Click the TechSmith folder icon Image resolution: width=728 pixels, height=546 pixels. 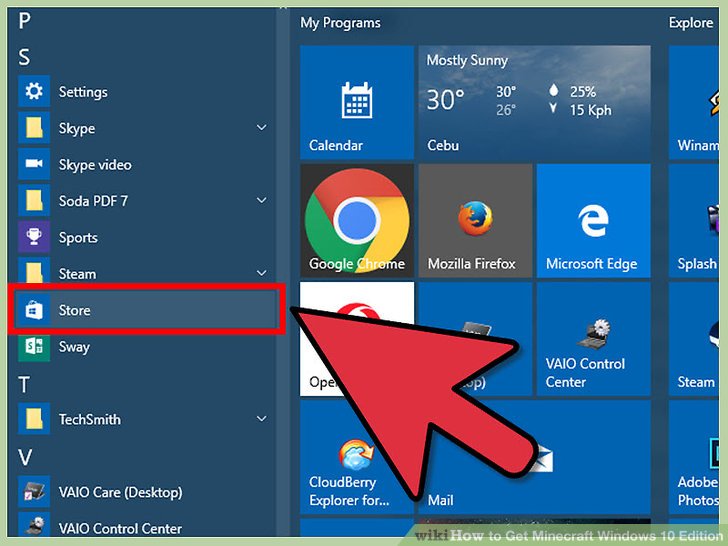coord(34,419)
